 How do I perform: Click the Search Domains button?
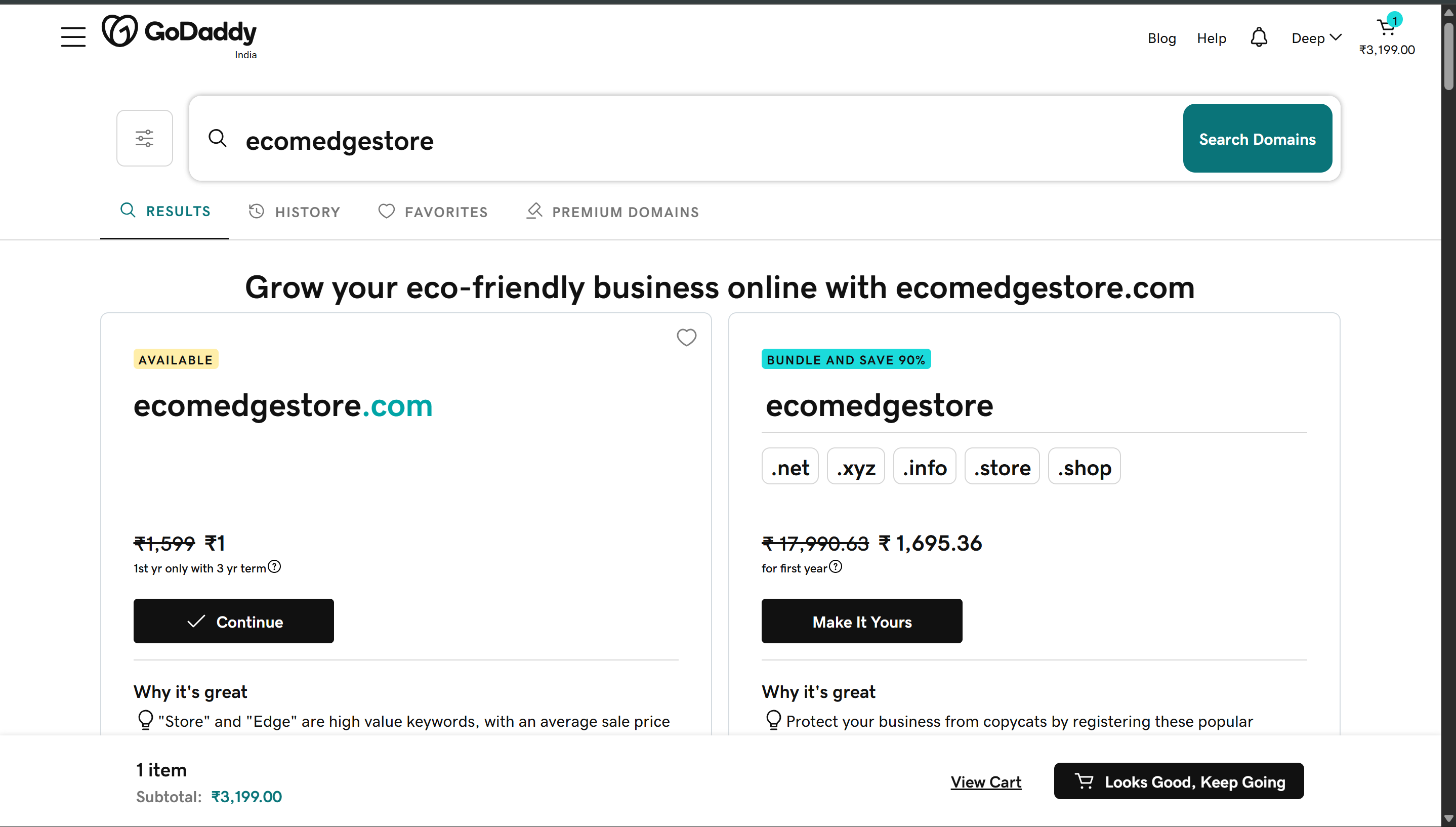[1257, 138]
